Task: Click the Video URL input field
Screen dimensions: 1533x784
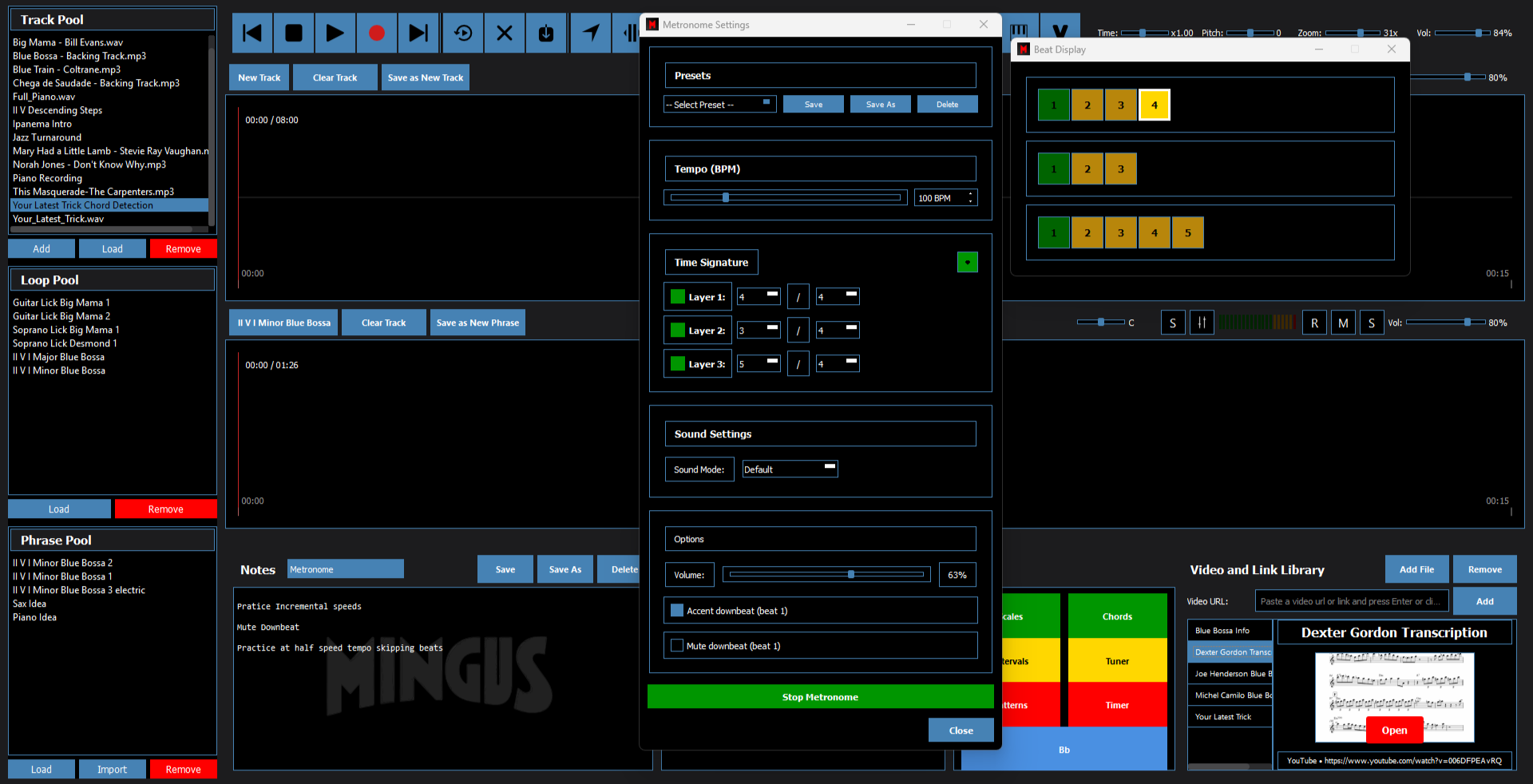Action: coord(1351,601)
